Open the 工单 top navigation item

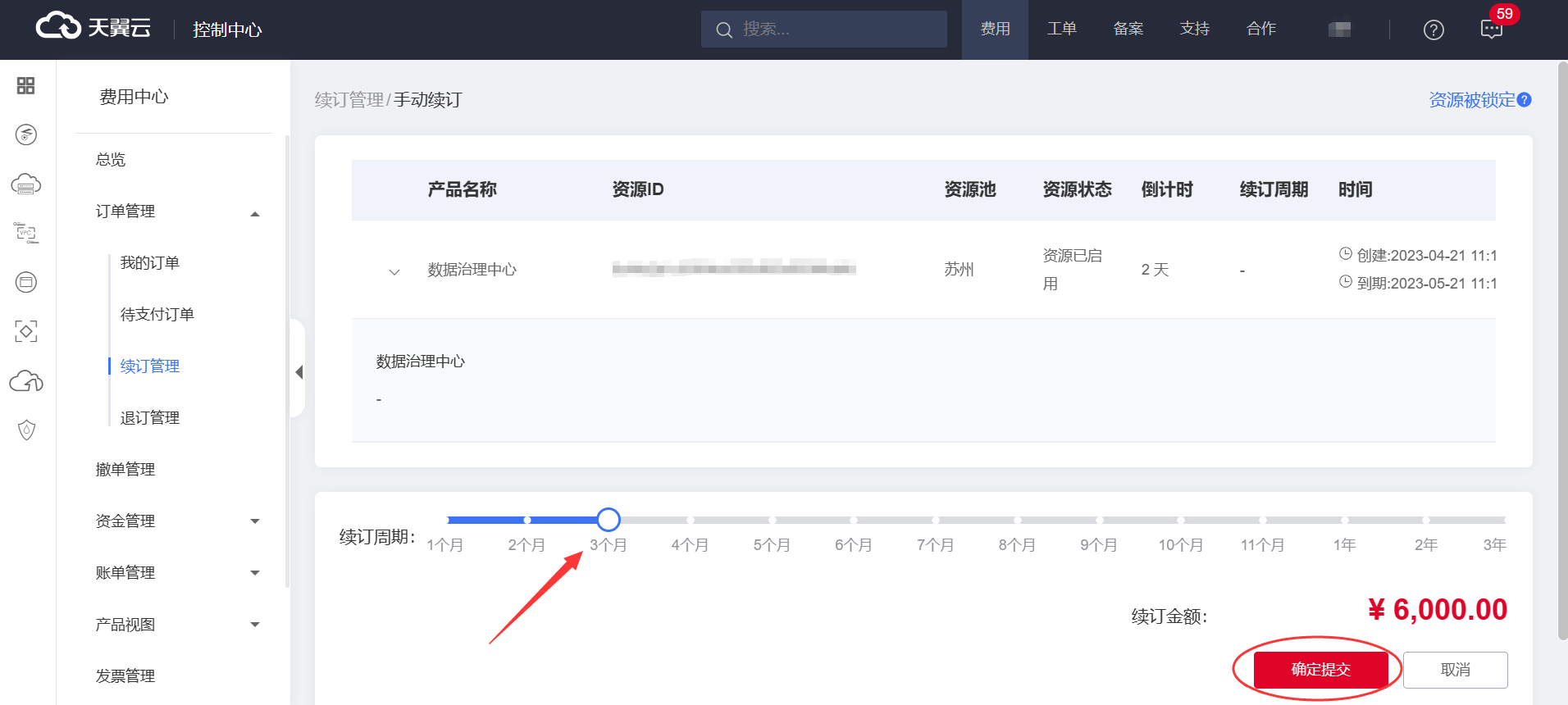tap(1061, 29)
